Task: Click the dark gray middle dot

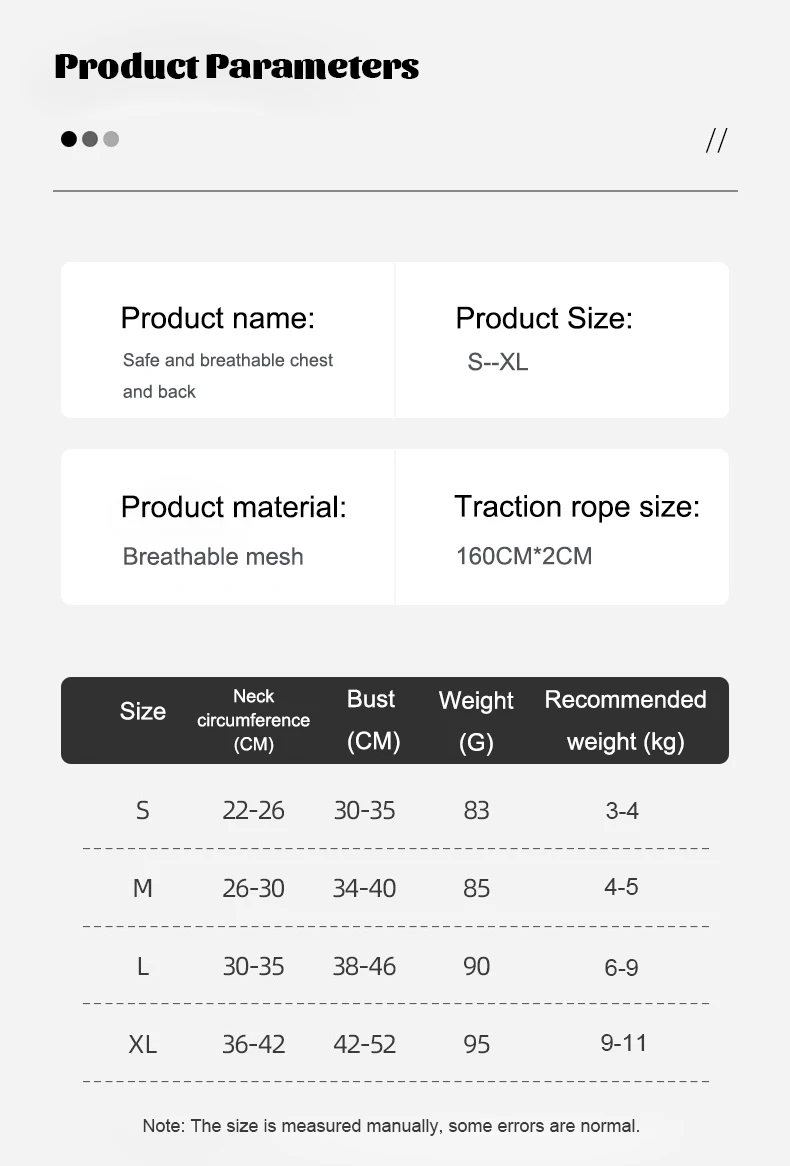Action: (90, 139)
